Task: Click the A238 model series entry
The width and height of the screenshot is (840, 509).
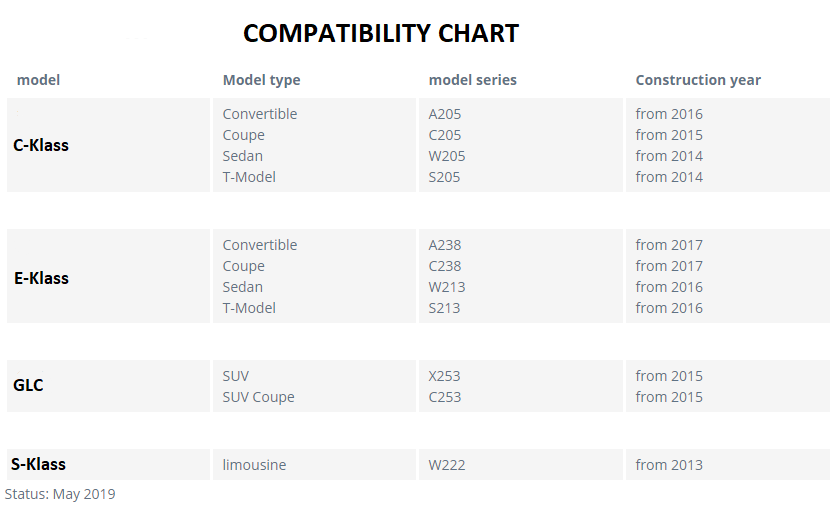Action: tap(445, 245)
